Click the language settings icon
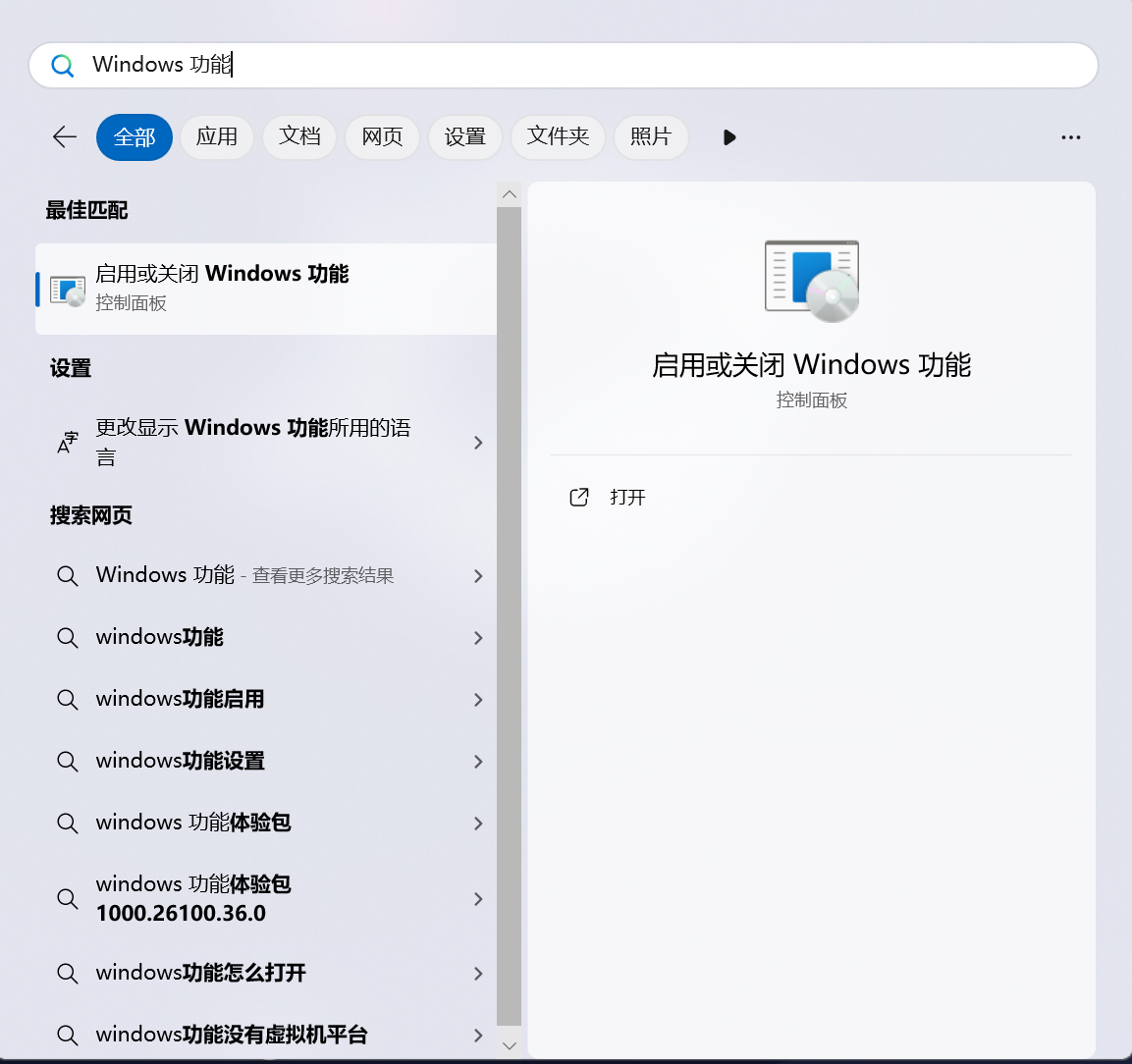 (x=68, y=442)
